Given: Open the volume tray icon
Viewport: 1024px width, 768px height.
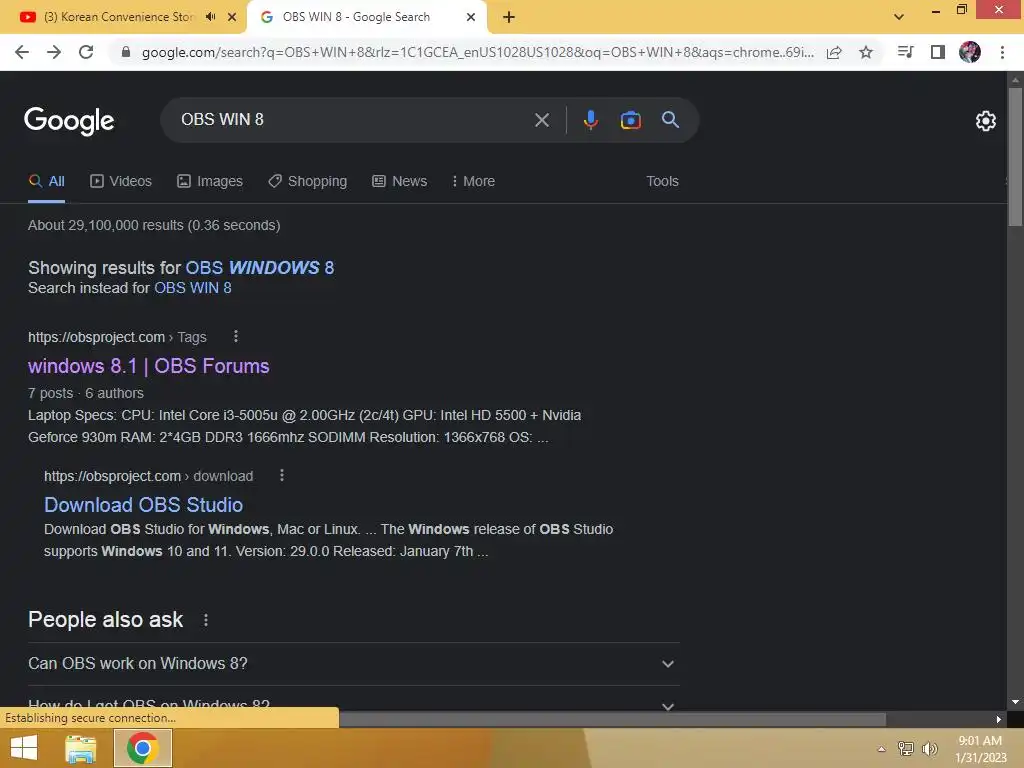Looking at the screenshot, I should point(929,748).
